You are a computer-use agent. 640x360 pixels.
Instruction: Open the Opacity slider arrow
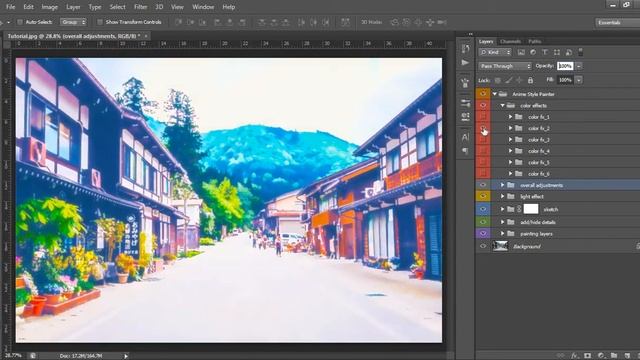pos(579,66)
